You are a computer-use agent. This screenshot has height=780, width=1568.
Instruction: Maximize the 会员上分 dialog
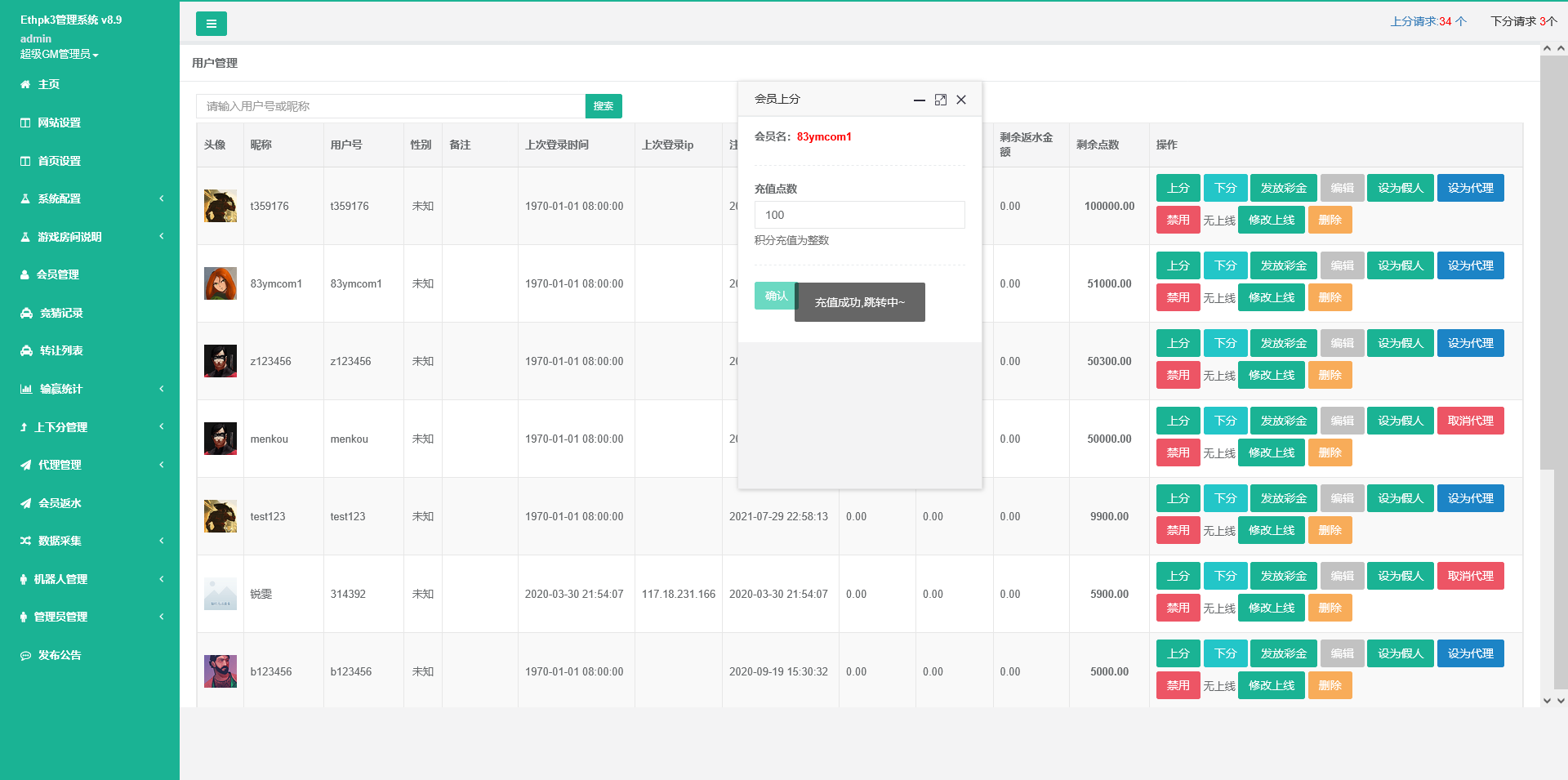[x=941, y=100]
